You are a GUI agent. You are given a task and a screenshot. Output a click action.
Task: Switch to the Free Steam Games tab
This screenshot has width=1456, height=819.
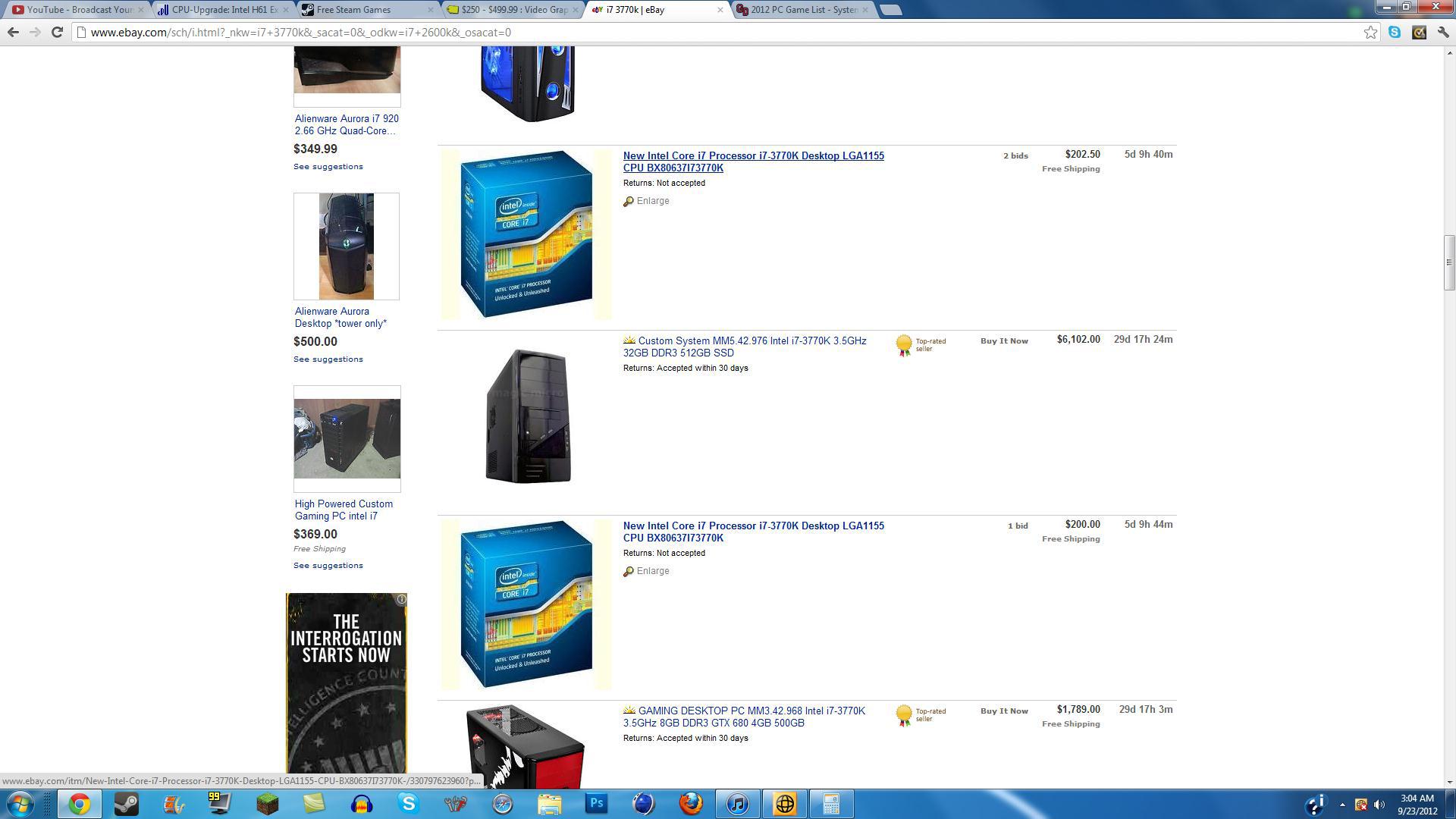[353, 10]
